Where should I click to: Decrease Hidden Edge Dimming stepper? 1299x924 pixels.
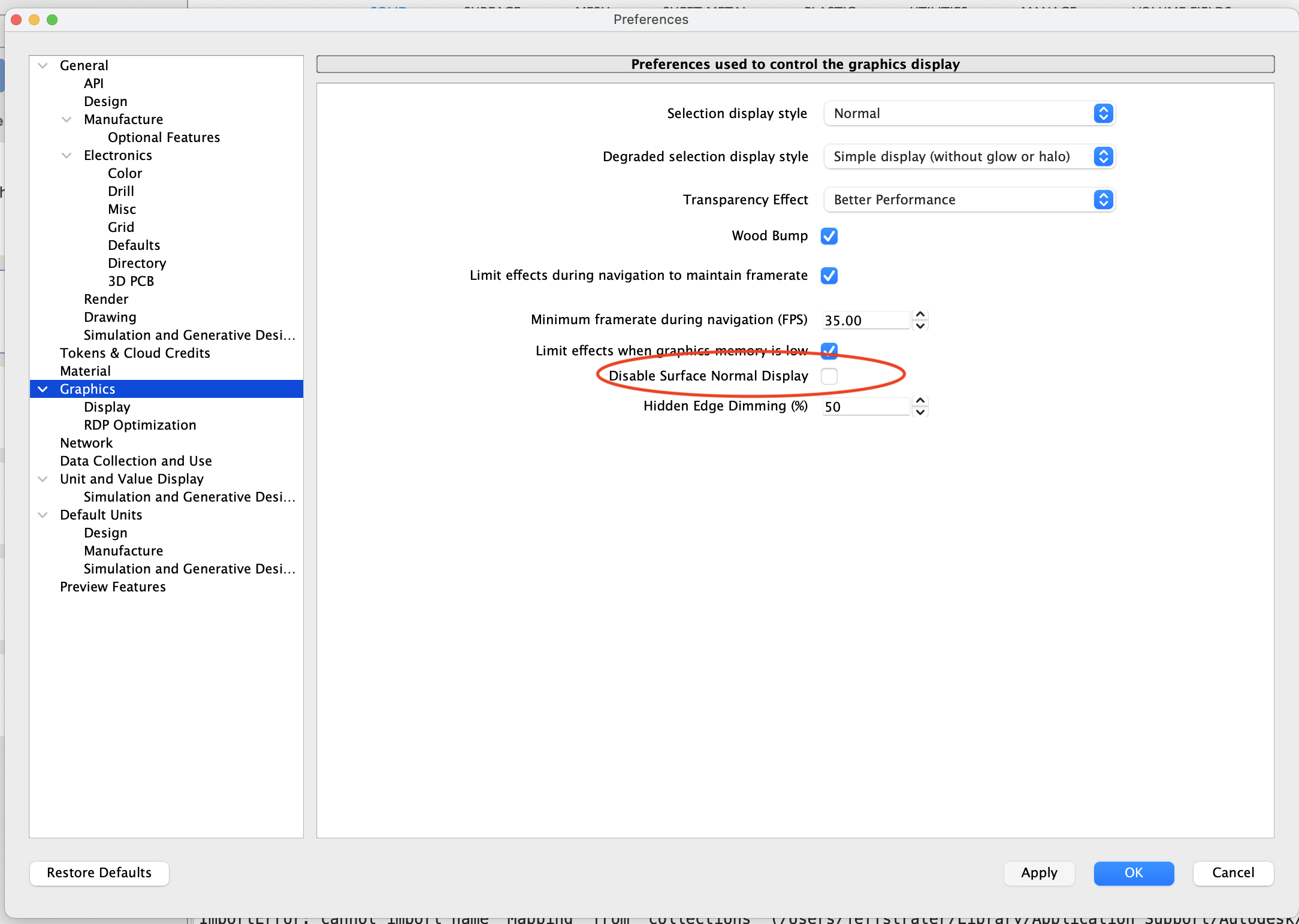[x=920, y=412]
